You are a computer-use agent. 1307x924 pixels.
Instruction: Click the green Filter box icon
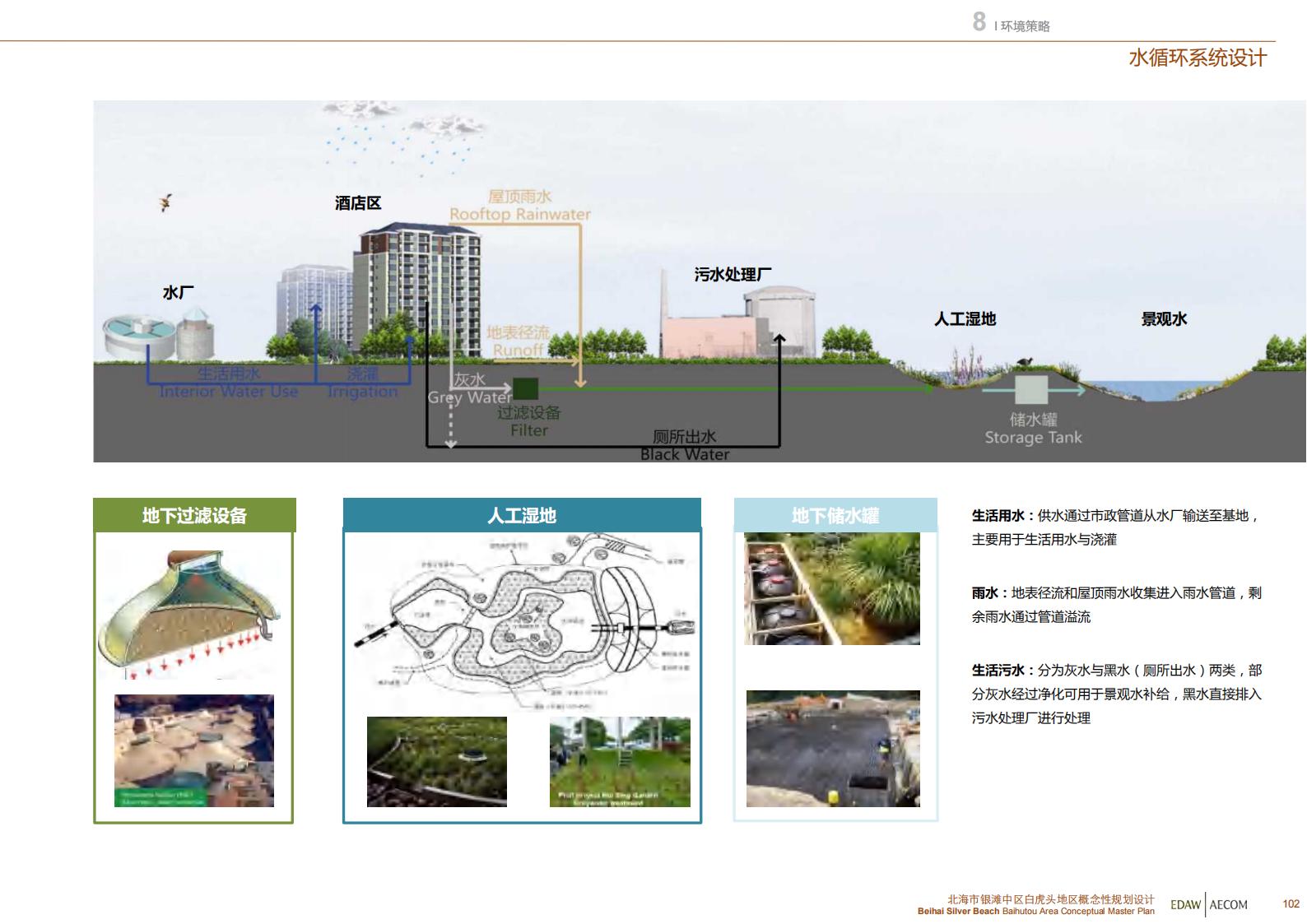click(x=525, y=388)
